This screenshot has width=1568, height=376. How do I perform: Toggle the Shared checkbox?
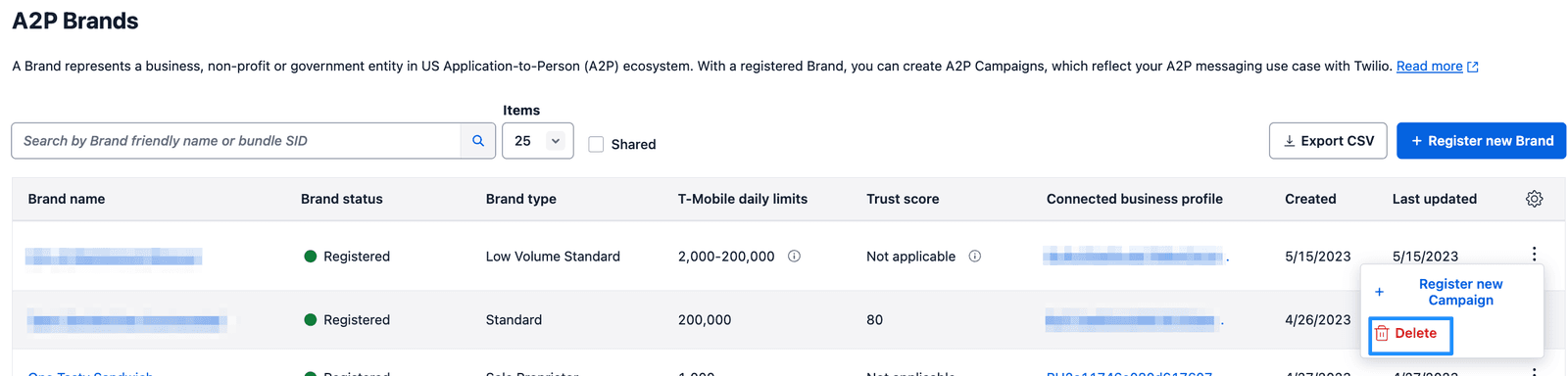[596, 144]
